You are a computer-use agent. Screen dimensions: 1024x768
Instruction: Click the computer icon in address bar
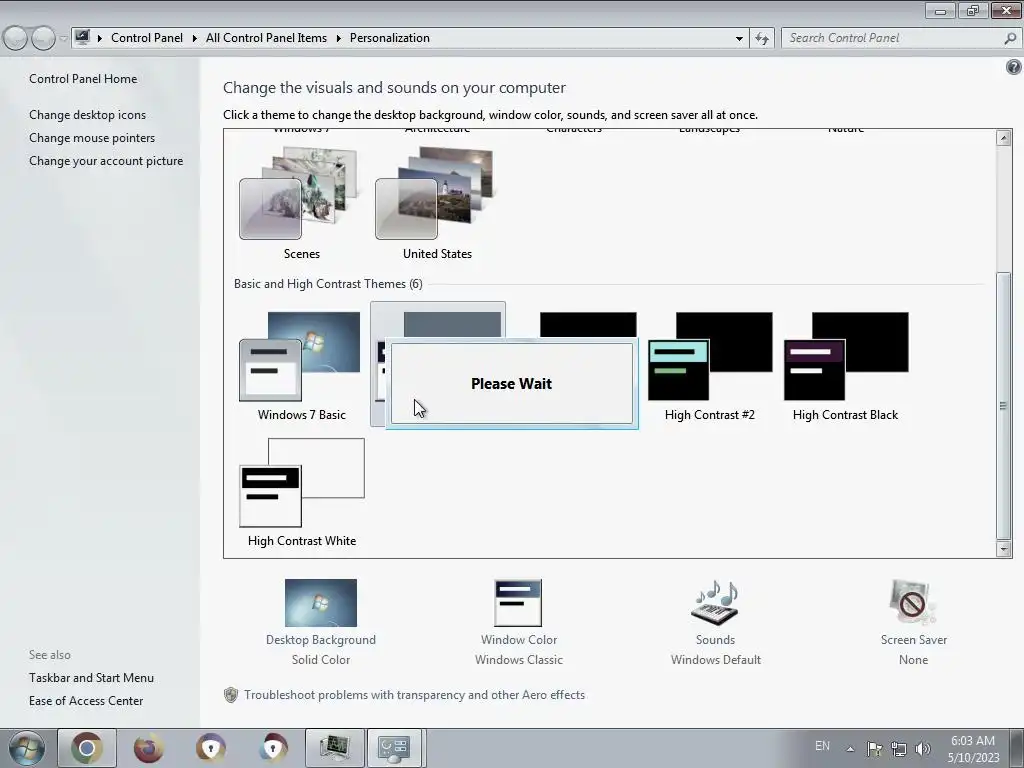click(82, 37)
